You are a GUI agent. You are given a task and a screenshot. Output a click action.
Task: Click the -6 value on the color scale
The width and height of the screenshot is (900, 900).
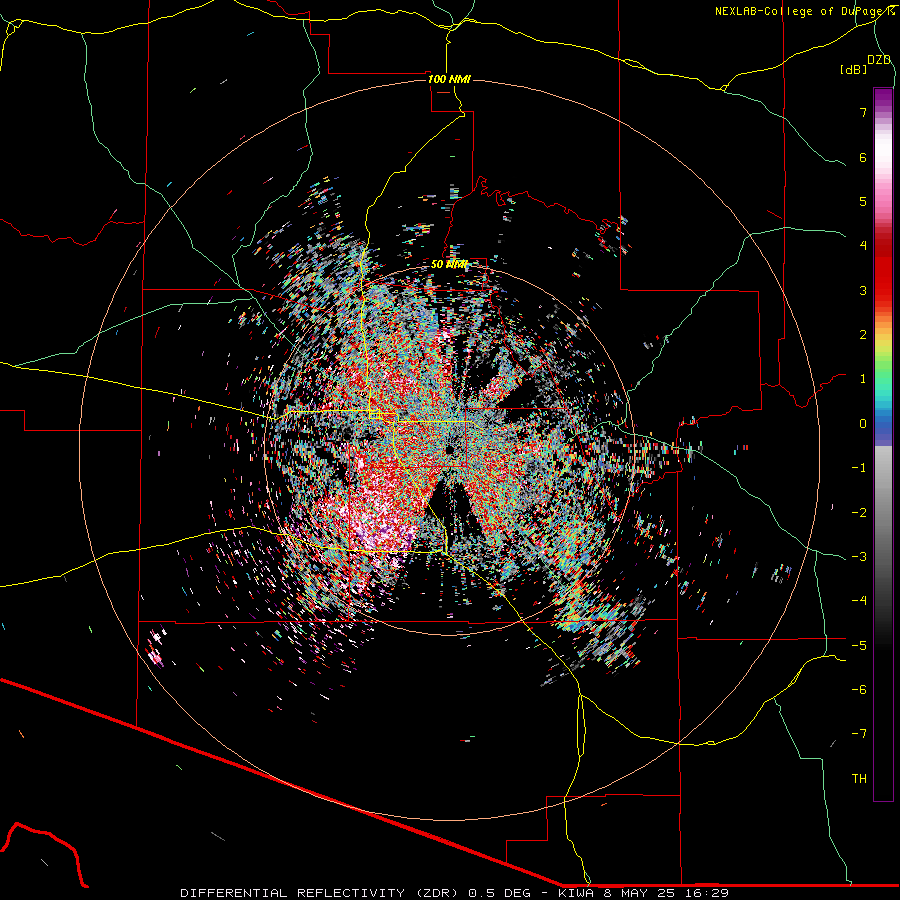point(859,689)
